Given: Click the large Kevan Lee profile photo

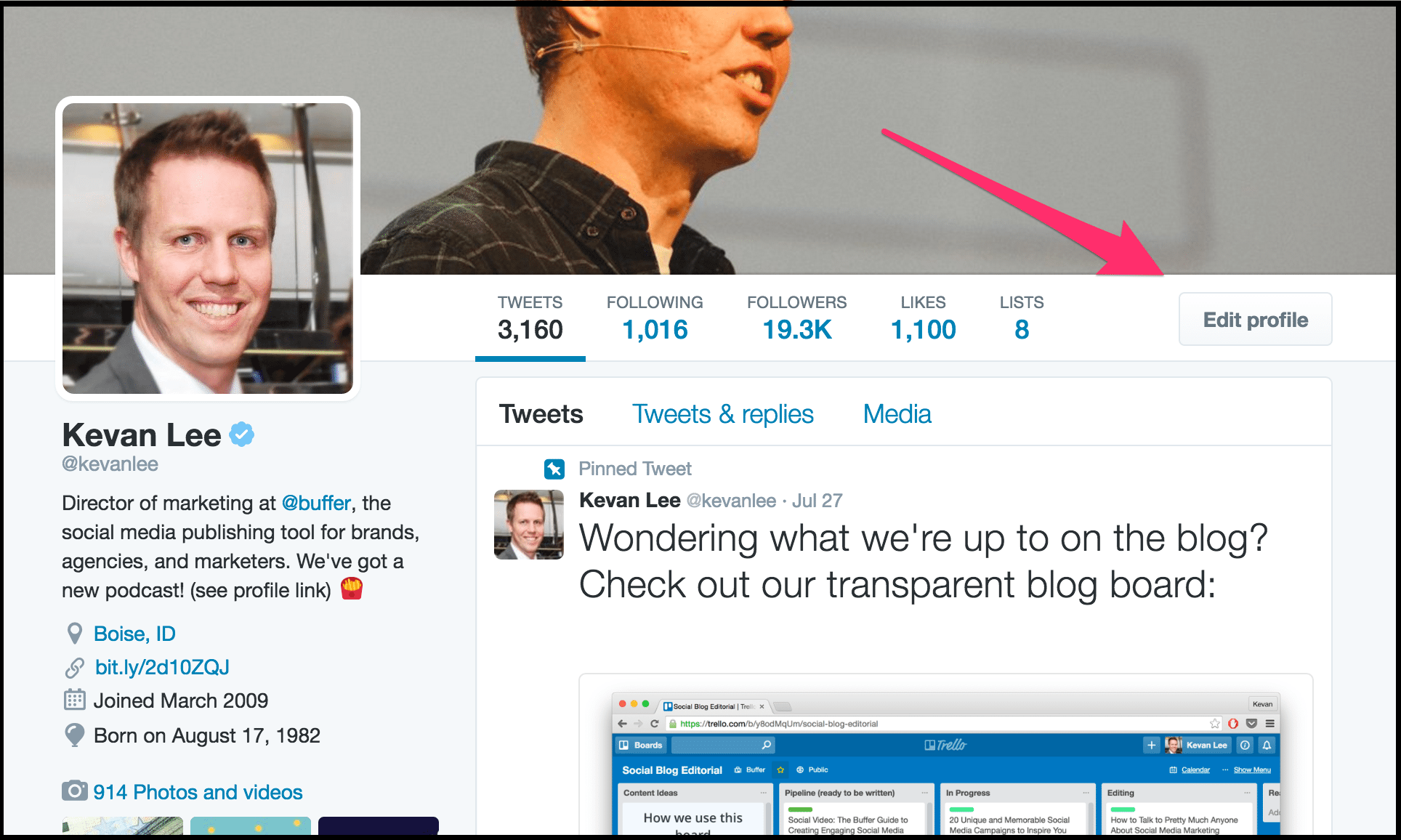Looking at the screenshot, I should [208, 249].
